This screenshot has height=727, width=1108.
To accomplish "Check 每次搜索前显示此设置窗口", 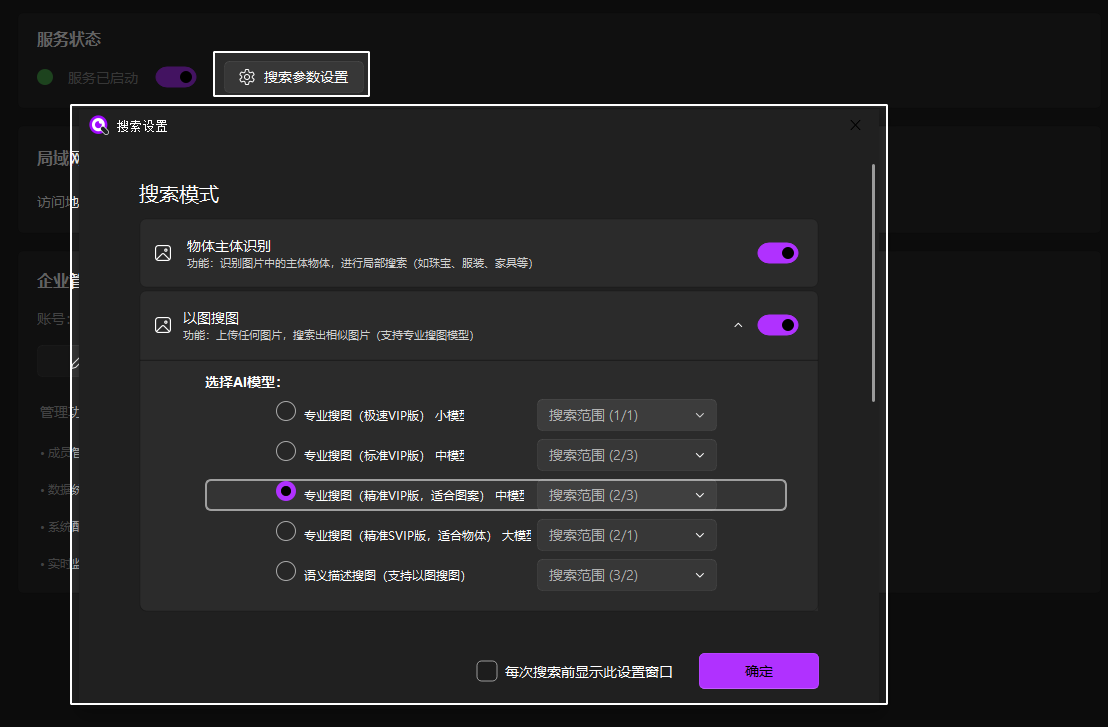I will coord(487,671).
